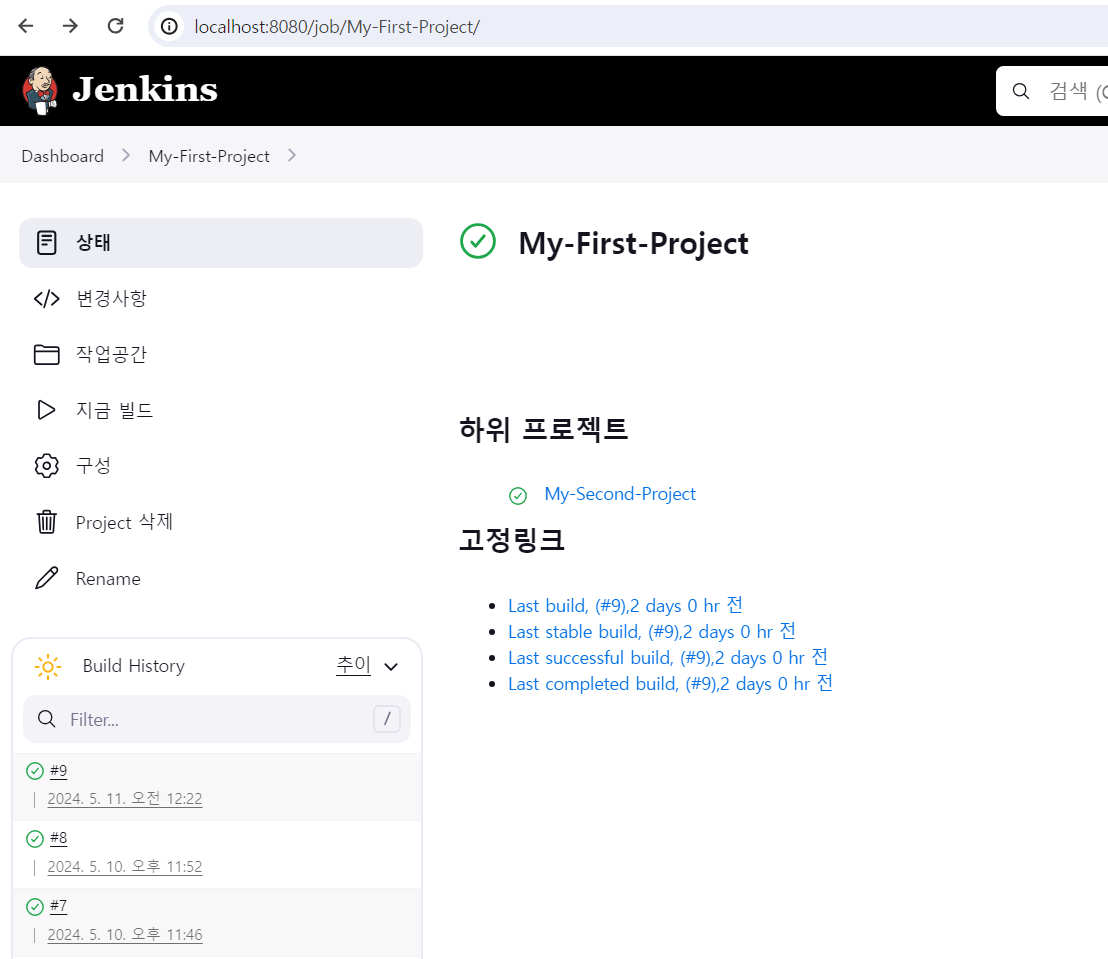Image resolution: width=1108 pixels, height=959 pixels.
Task: Open the My-Second-Project downstream link
Action: [620, 494]
